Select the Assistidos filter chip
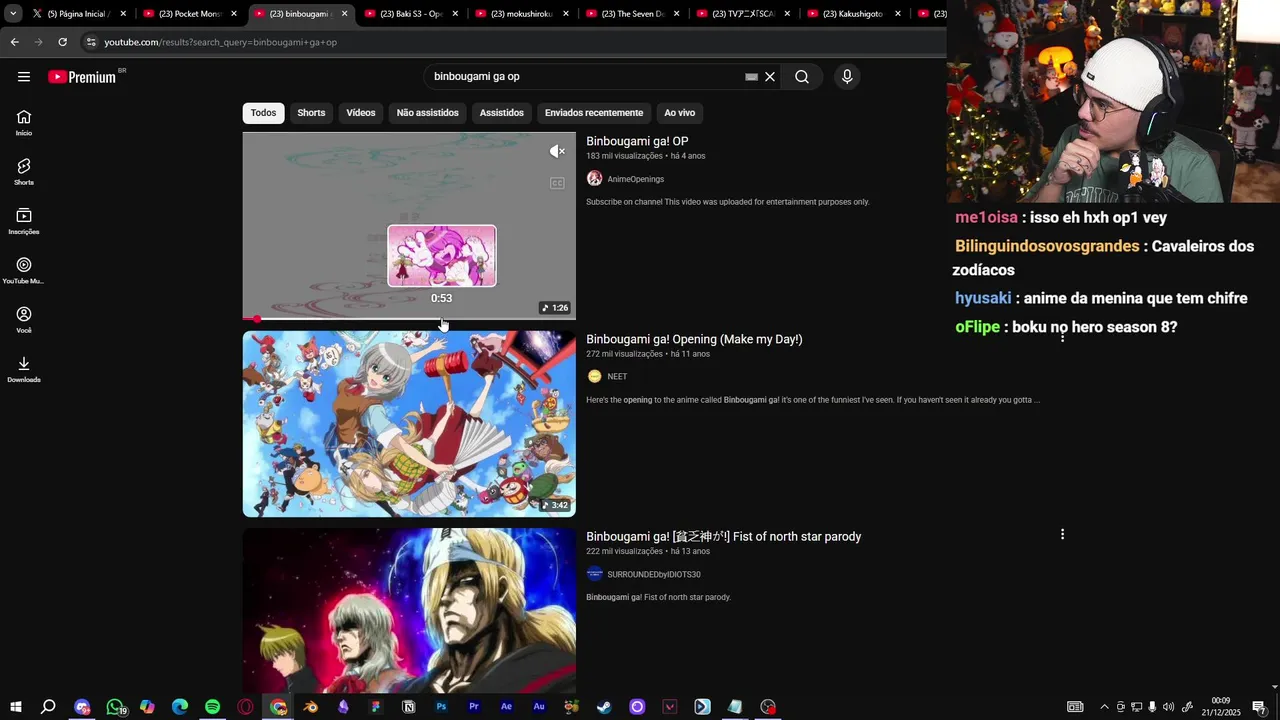 coord(501,113)
